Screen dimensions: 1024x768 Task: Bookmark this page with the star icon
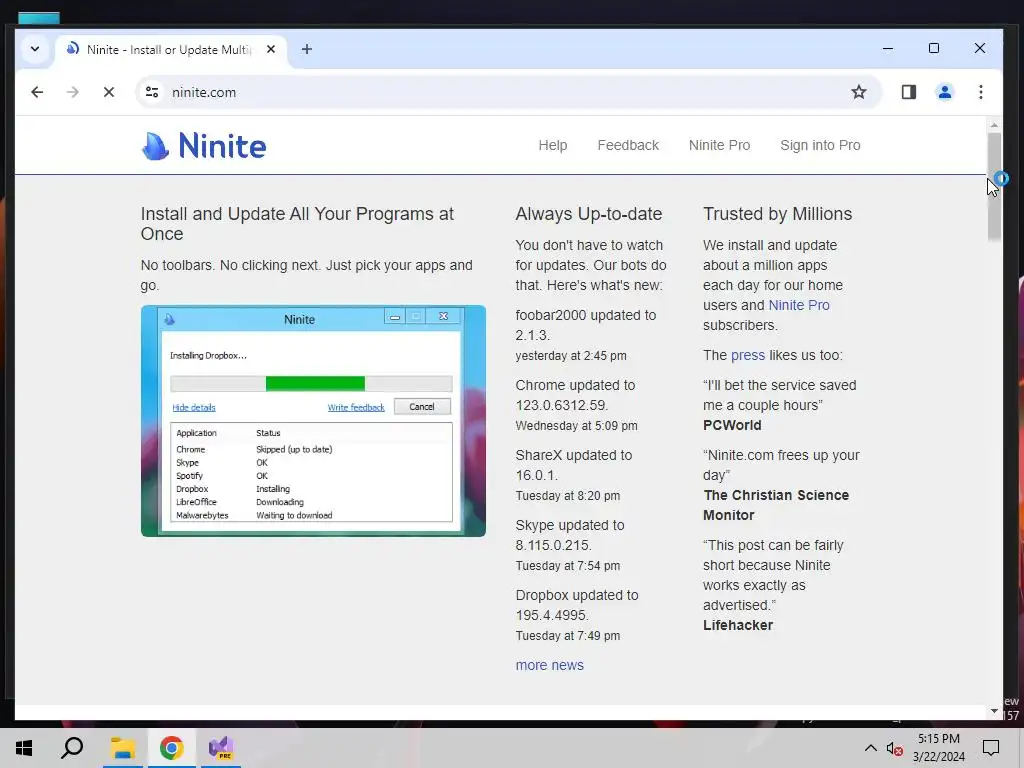(x=858, y=92)
